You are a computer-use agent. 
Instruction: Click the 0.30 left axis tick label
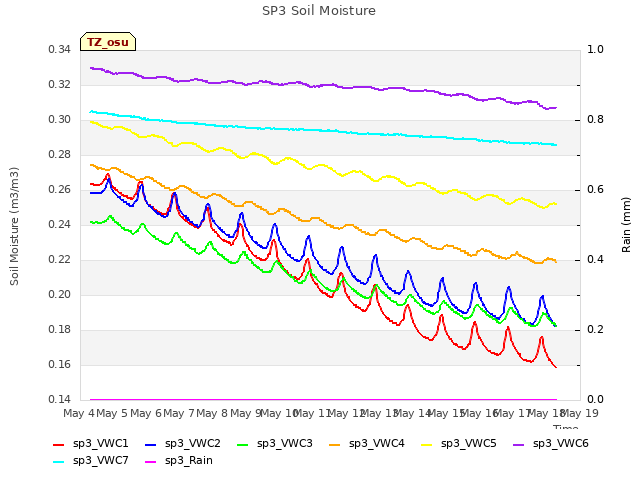pyautogui.click(x=60, y=120)
